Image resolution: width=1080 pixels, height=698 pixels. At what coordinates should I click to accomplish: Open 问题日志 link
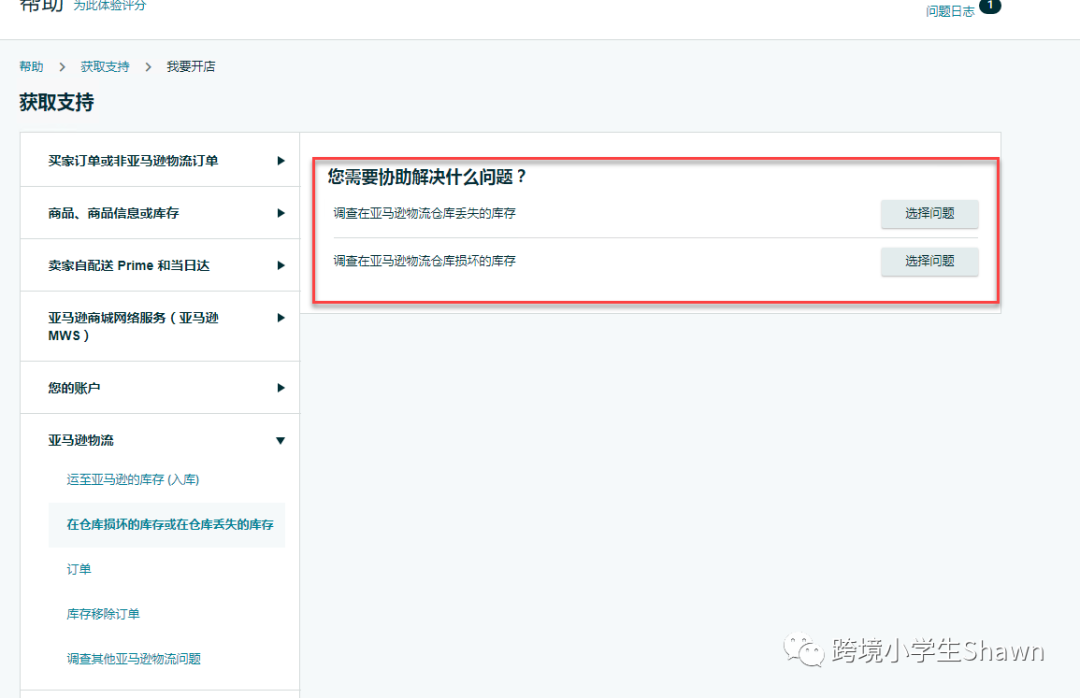(950, 11)
